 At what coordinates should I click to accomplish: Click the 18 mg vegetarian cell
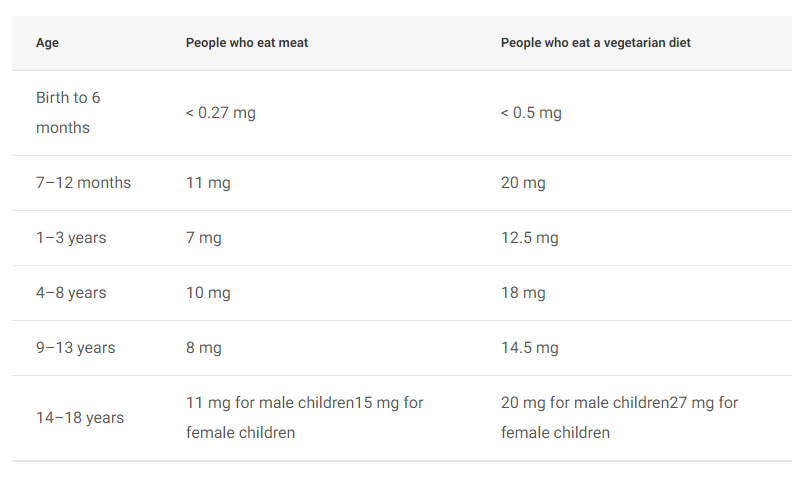pyautogui.click(x=523, y=293)
